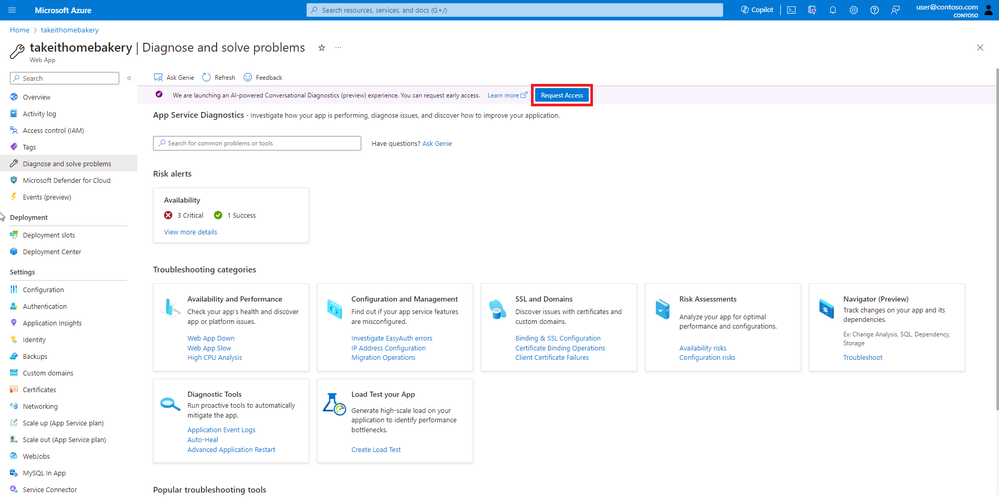The height and width of the screenshot is (500, 999).
Task: Open Certificate Binding Operations link
Action: click(561, 348)
